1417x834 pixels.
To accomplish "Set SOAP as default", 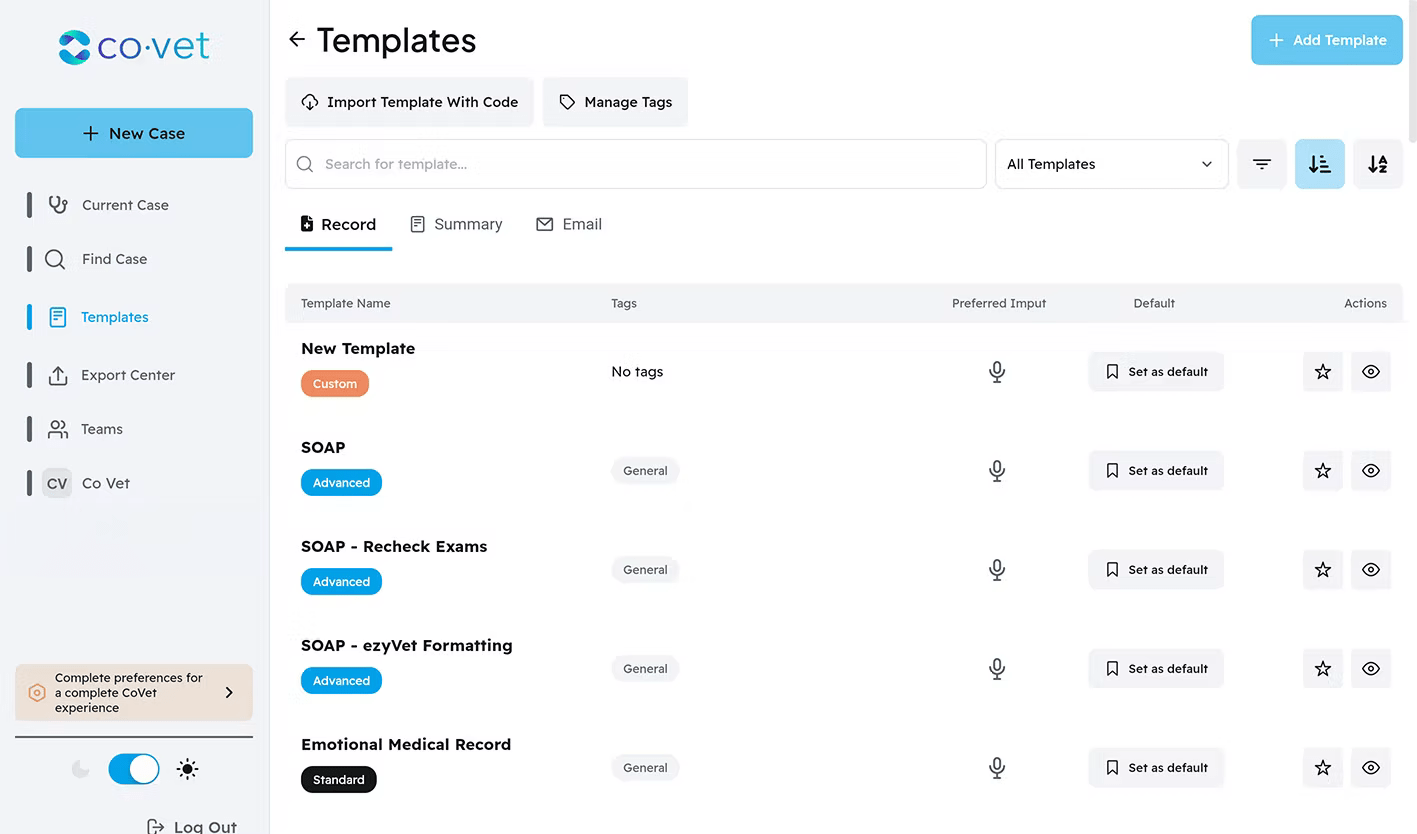I will 1156,471.
